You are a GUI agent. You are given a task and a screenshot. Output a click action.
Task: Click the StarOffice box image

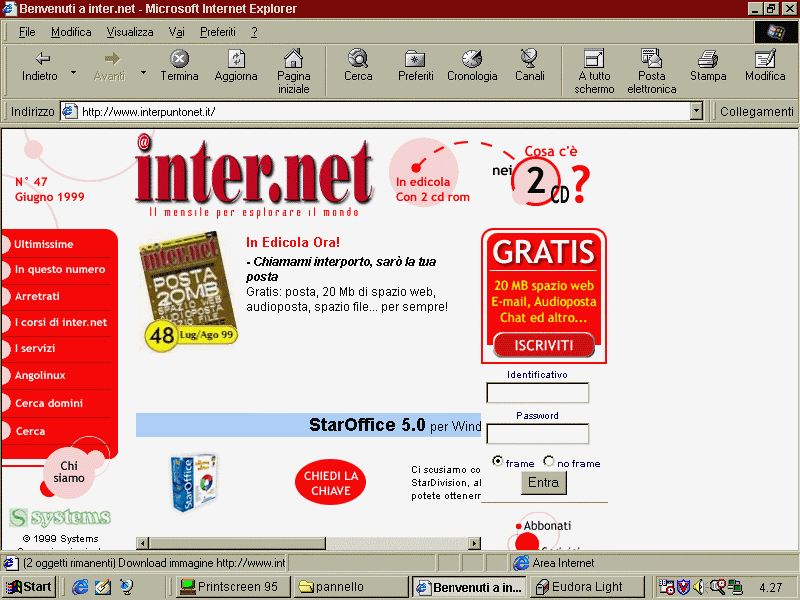point(194,482)
